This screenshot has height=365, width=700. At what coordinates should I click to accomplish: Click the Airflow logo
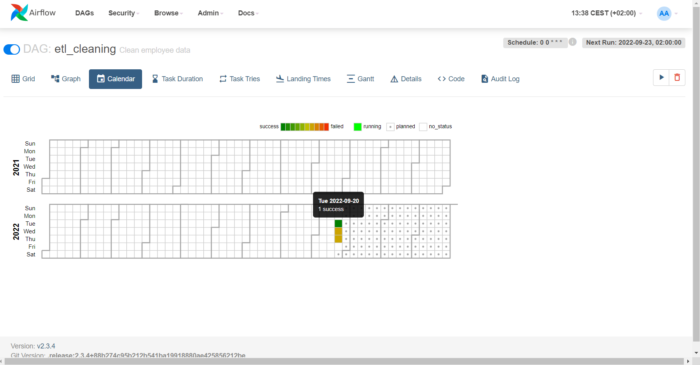coord(33,12)
